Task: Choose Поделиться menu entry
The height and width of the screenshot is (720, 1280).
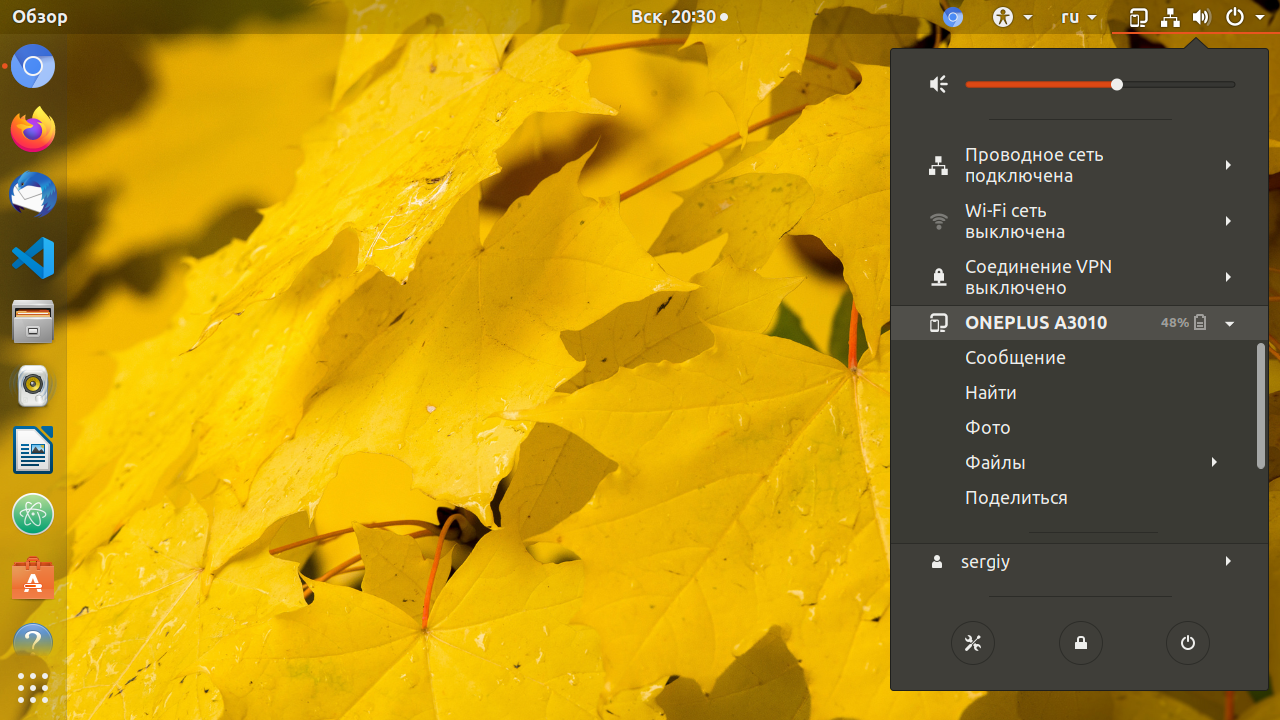Action: tap(1016, 498)
